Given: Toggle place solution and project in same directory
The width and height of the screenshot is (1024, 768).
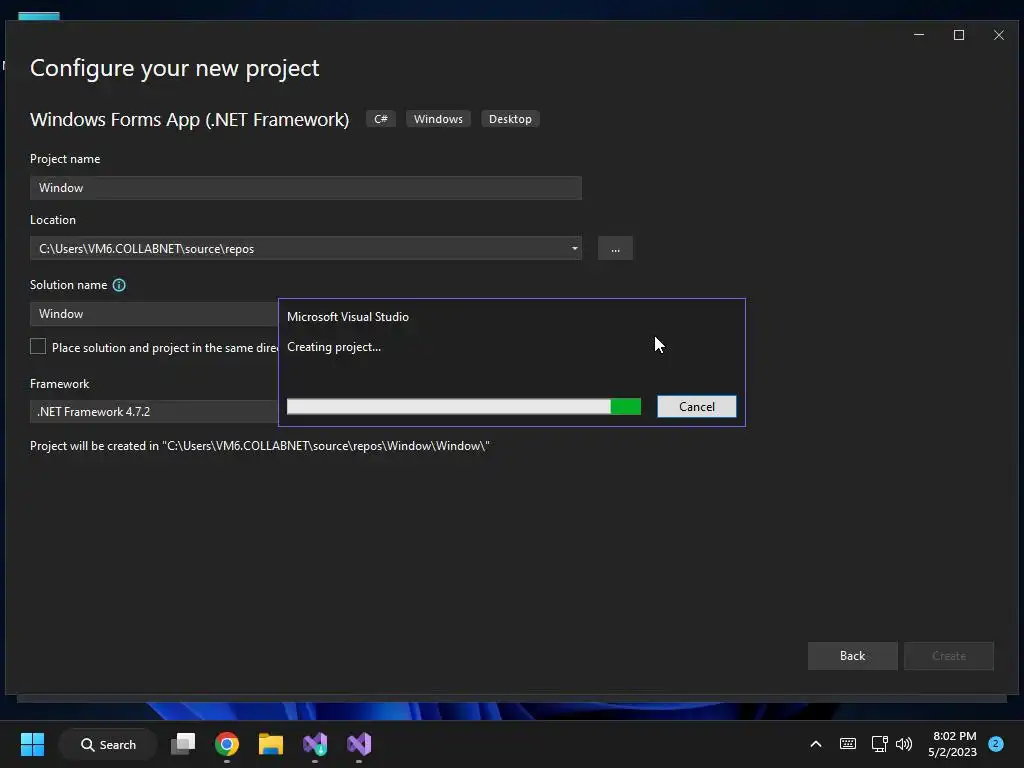Looking at the screenshot, I should click(x=38, y=347).
